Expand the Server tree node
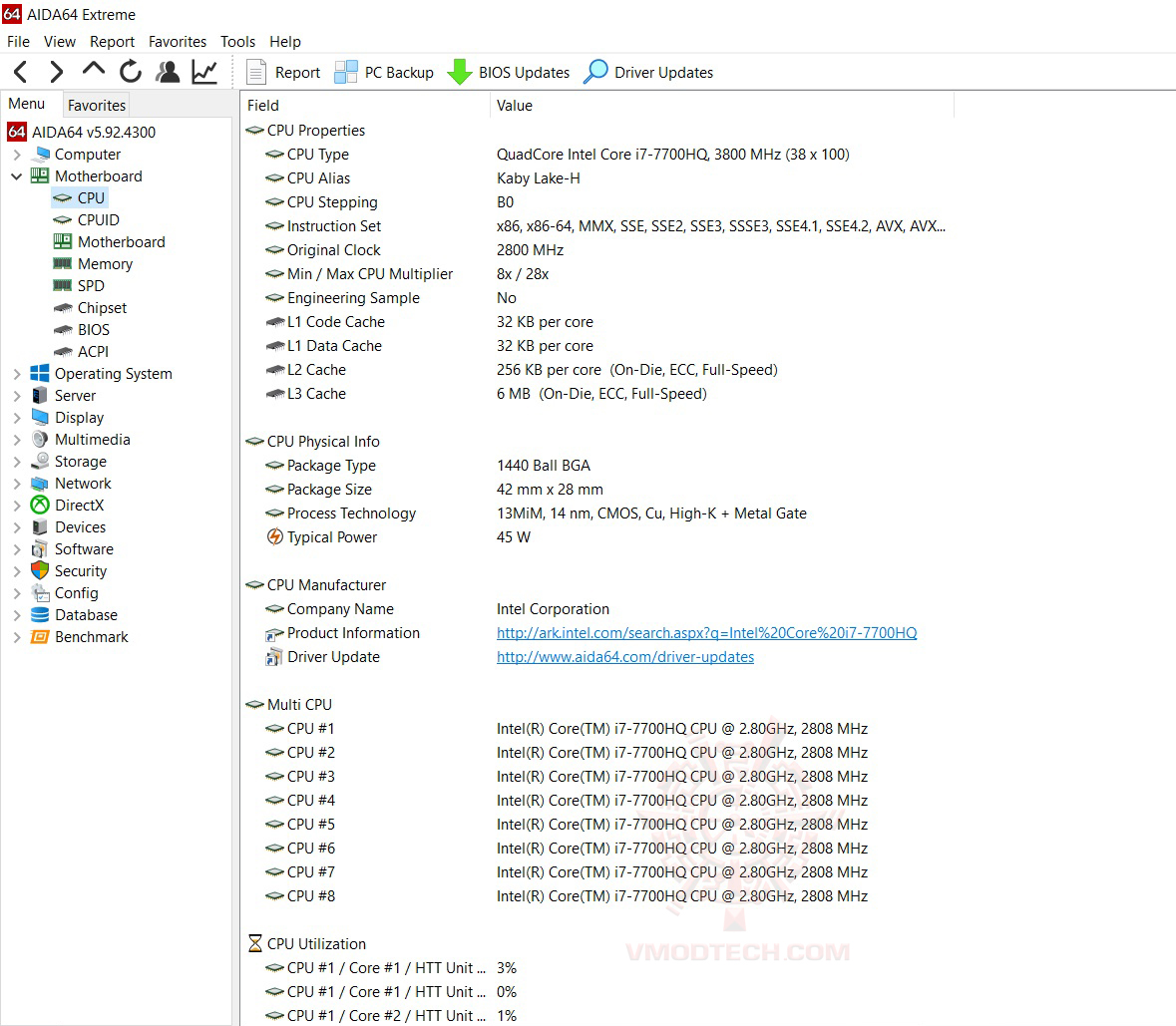Viewport: 1176px width, 1026px height. pos(17,396)
